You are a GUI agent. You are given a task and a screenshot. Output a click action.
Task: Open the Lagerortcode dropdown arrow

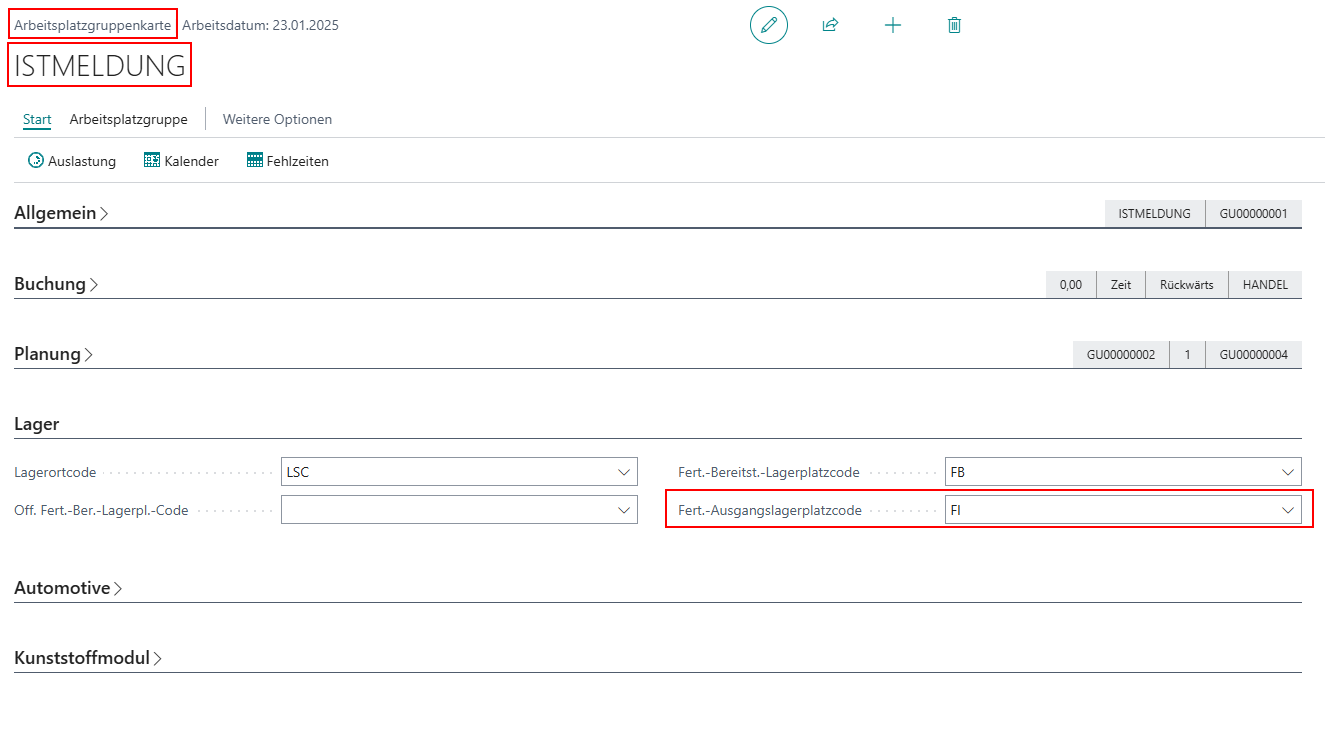tap(625, 472)
